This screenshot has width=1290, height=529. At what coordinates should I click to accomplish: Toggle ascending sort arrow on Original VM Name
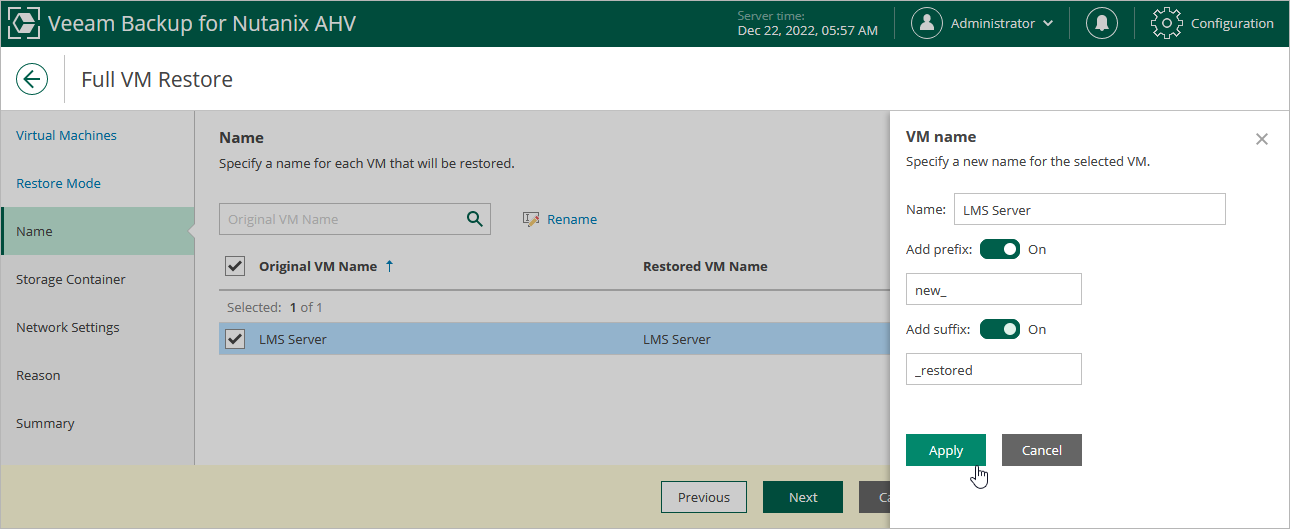click(389, 266)
